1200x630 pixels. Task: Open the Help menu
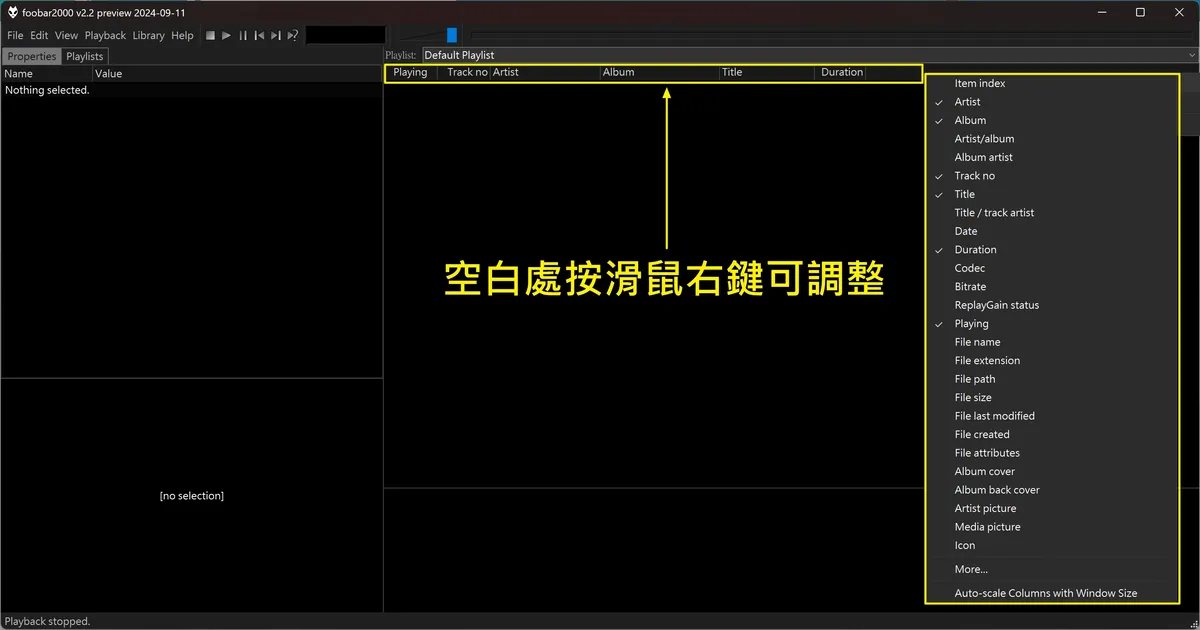coord(182,35)
